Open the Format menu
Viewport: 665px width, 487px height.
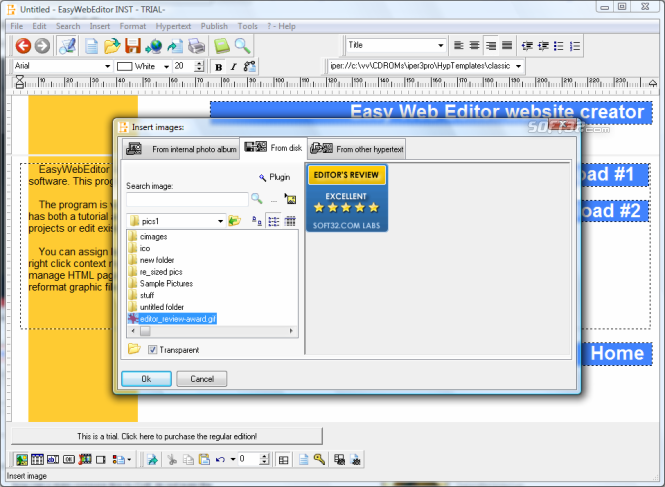133,26
